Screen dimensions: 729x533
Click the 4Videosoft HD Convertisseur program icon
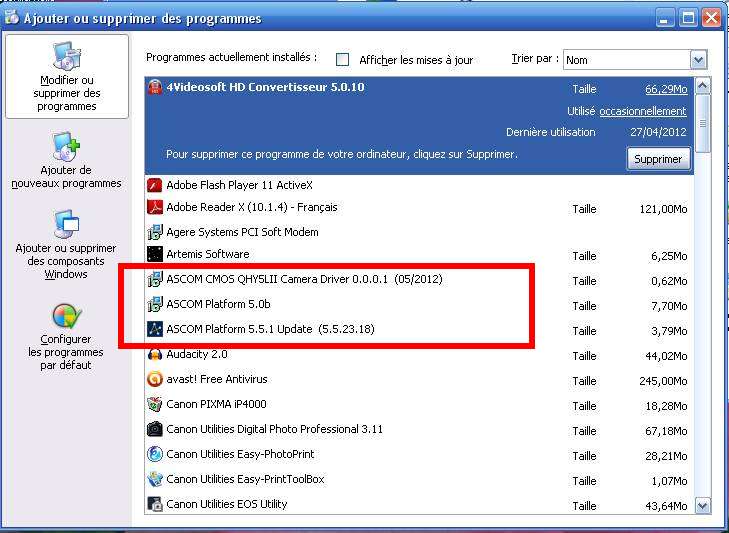tap(155, 87)
